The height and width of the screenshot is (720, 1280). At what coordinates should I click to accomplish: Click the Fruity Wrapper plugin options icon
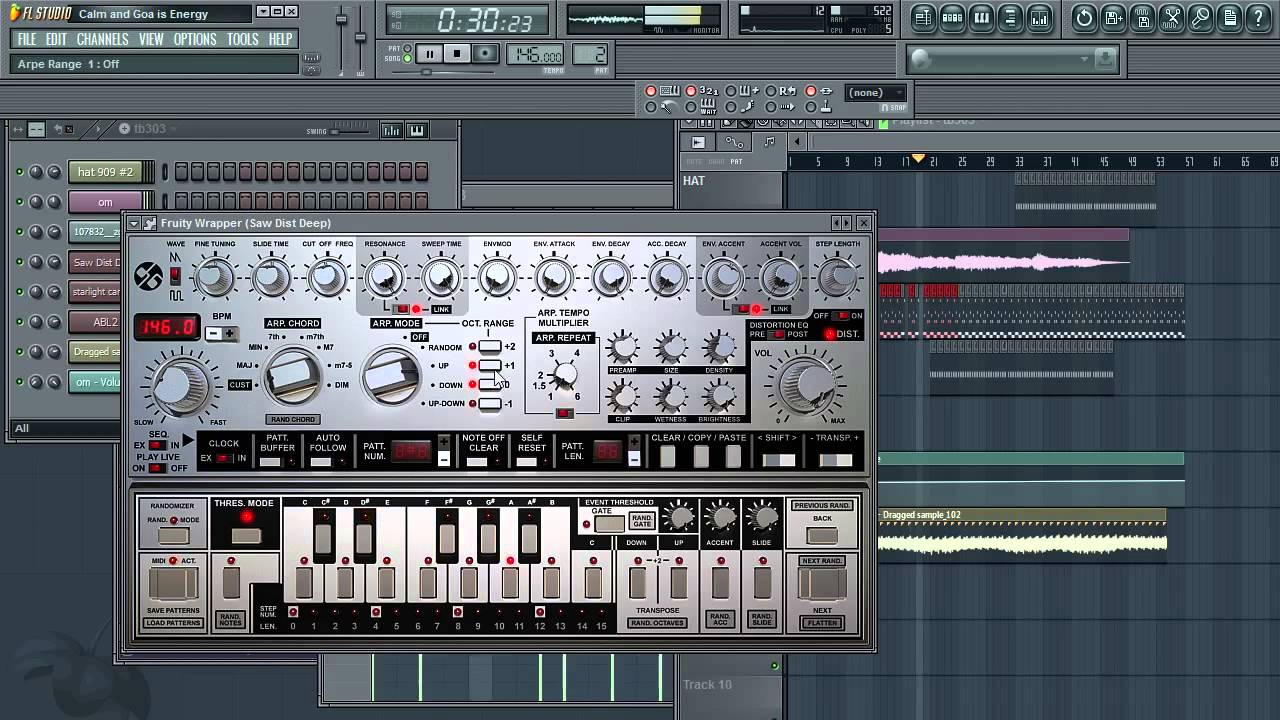(x=149, y=223)
